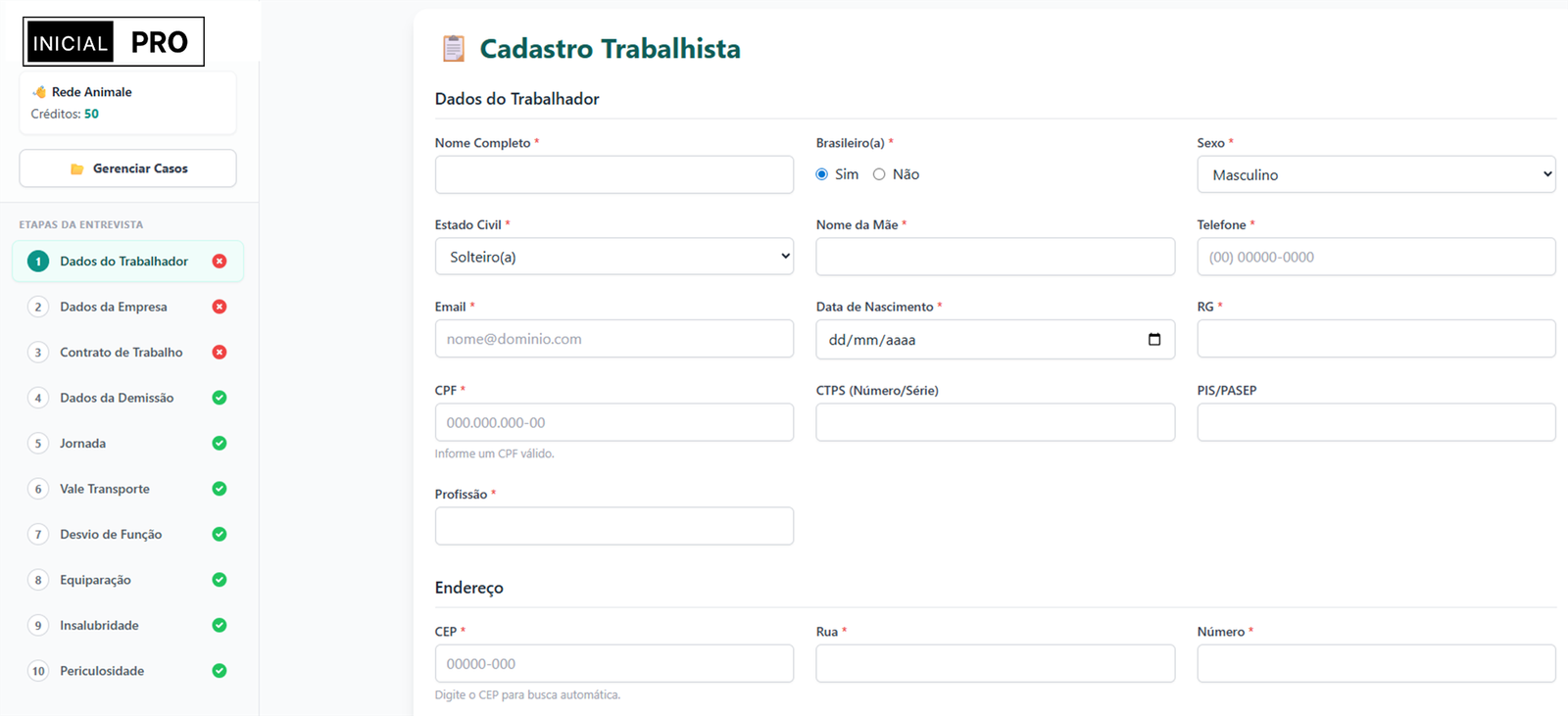The width and height of the screenshot is (1568, 716).
Task: Expand the Estado Civil dropdown
Action: [x=613, y=257]
